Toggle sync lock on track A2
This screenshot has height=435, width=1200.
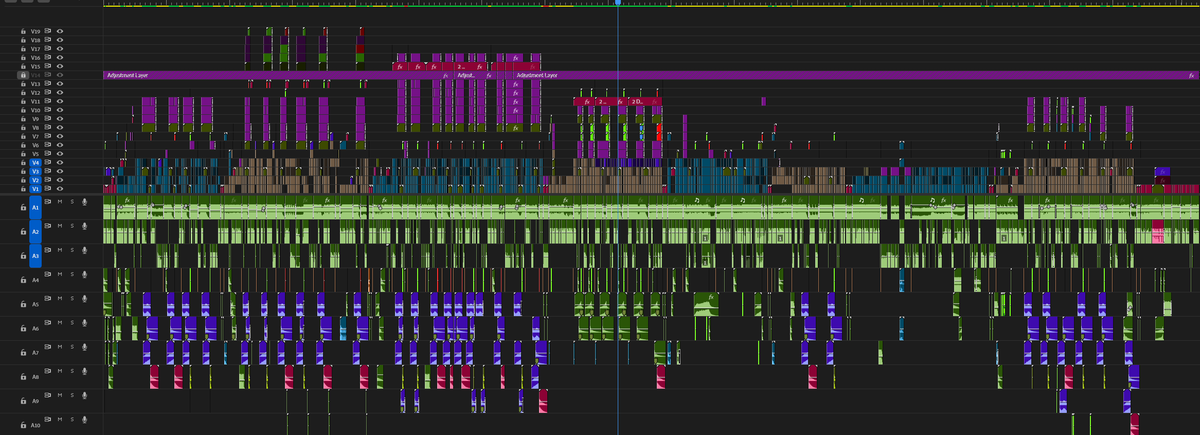pyautogui.click(x=47, y=225)
